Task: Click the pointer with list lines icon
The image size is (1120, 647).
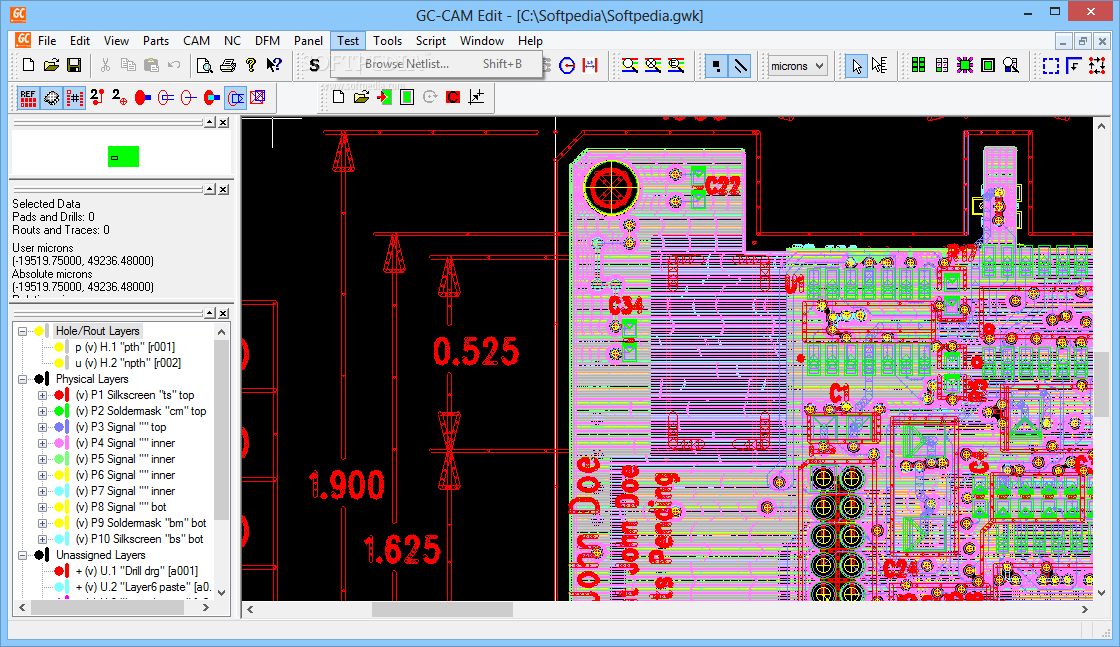Action: click(x=879, y=66)
